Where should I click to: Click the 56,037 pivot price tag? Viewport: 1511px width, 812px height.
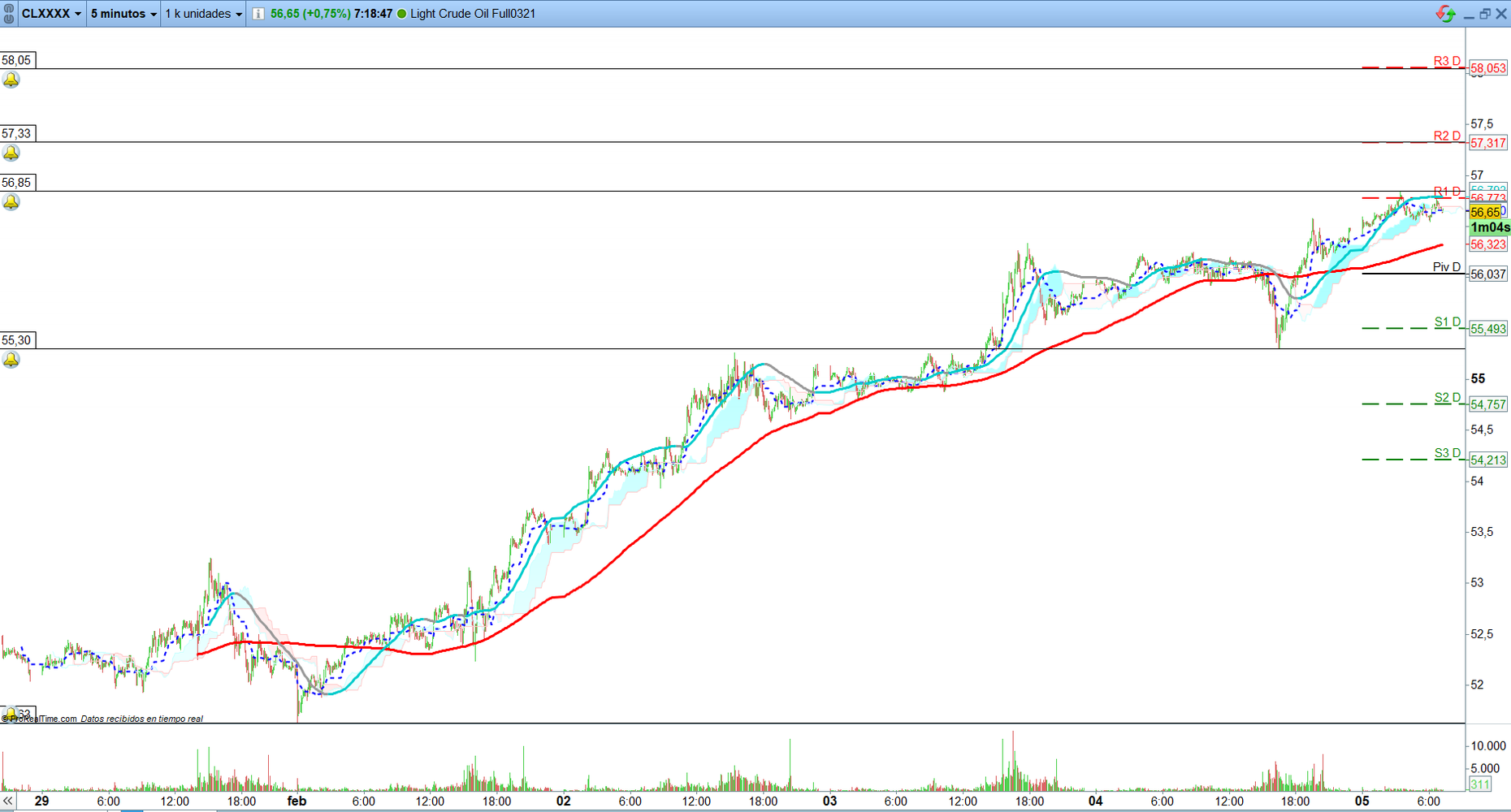pos(1488,274)
